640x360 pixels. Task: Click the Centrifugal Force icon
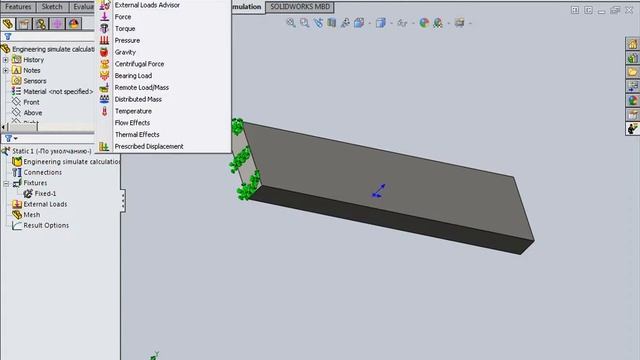(104, 64)
